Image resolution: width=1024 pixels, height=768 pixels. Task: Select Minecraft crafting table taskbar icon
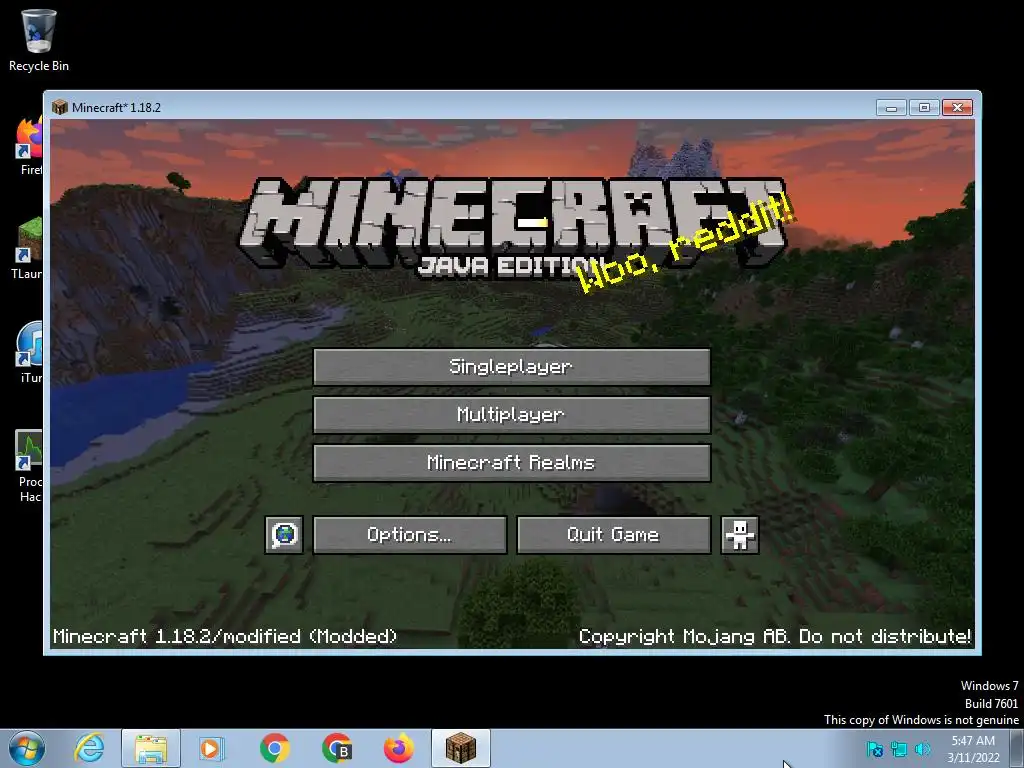pyautogui.click(x=461, y=748)
